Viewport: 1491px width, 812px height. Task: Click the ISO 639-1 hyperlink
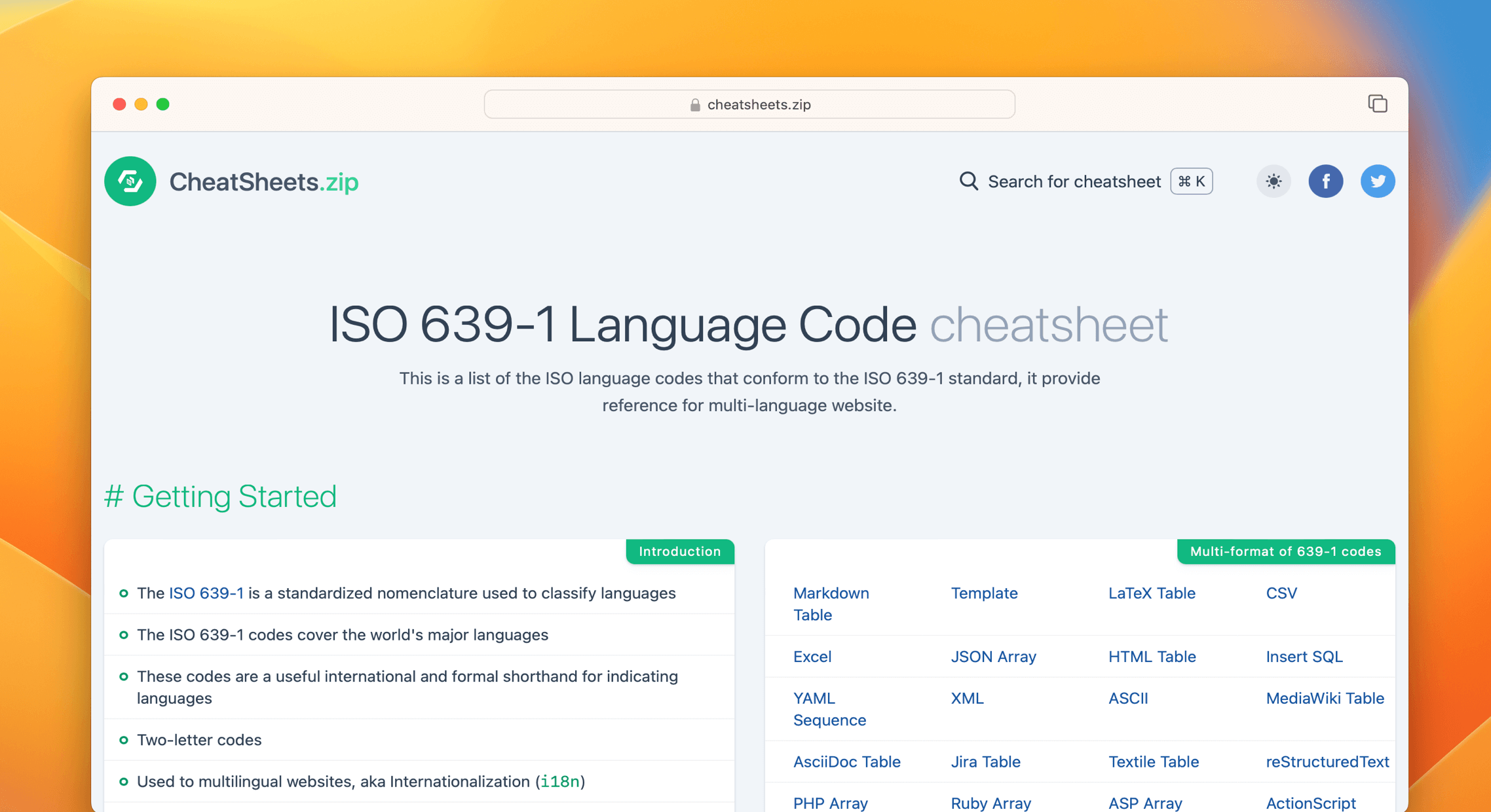click(x=206, y=593)
